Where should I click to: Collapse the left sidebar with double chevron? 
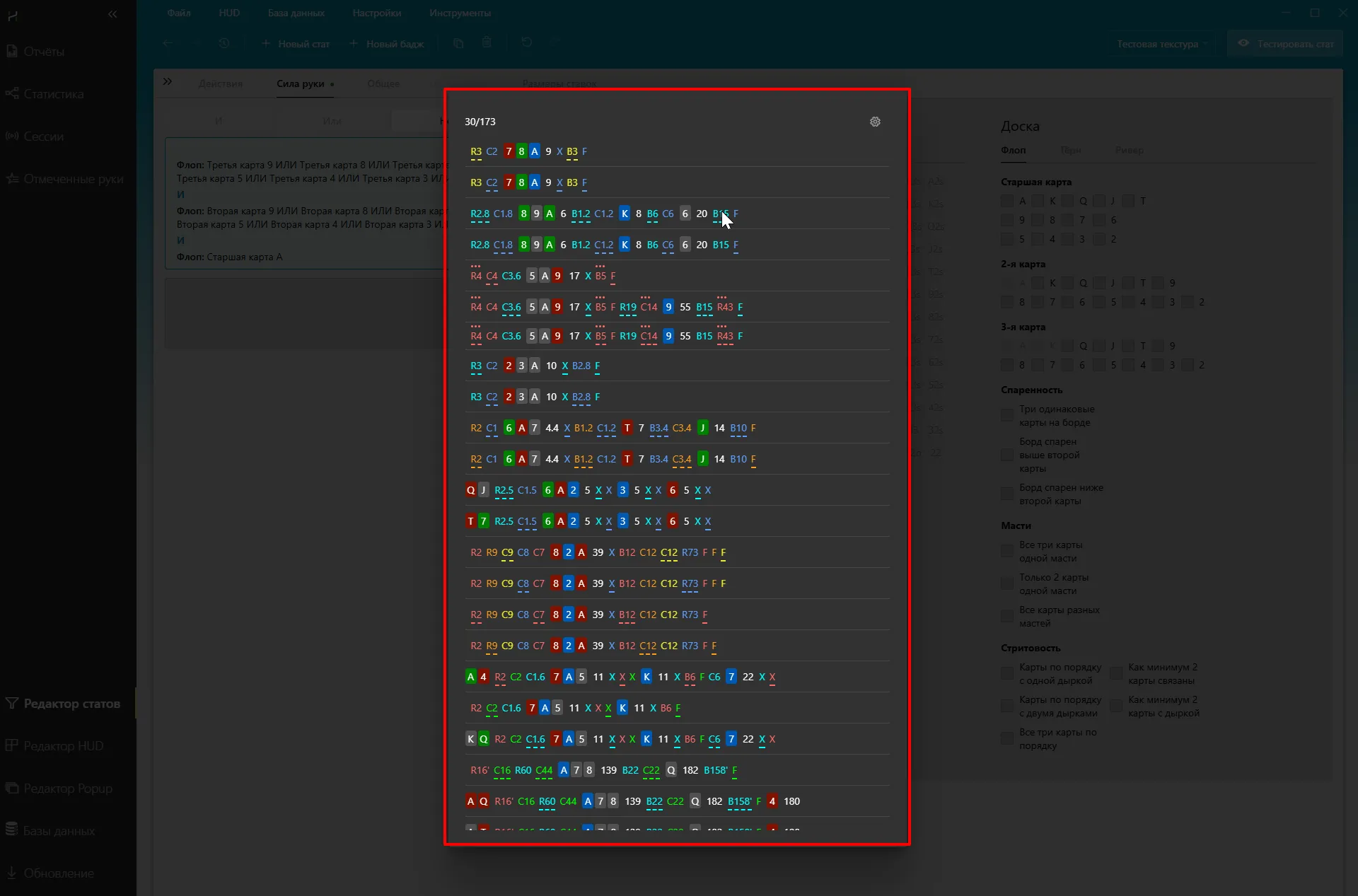[x=112, y=14]
